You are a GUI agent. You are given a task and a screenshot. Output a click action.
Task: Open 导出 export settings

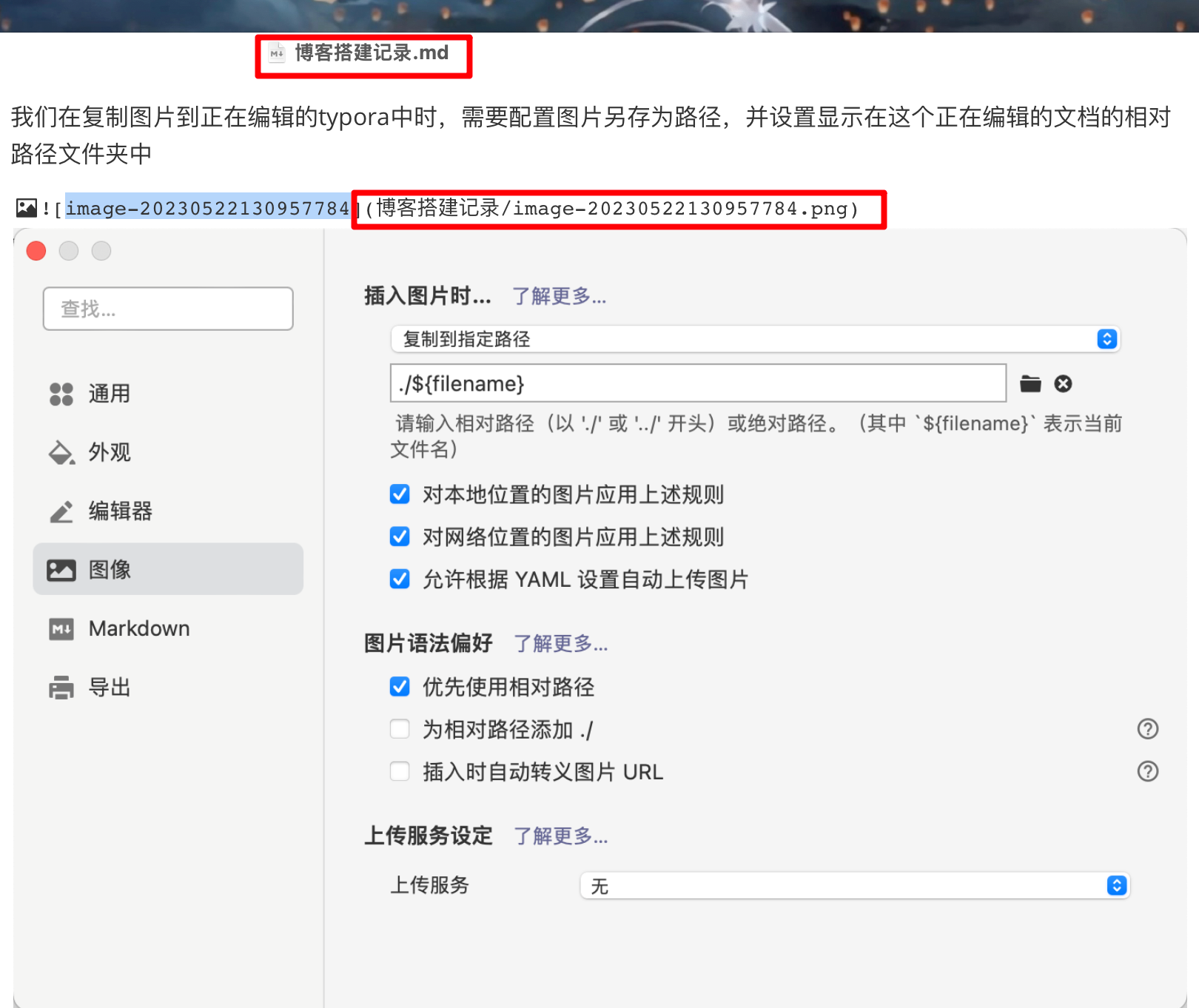tap(109, 688)
